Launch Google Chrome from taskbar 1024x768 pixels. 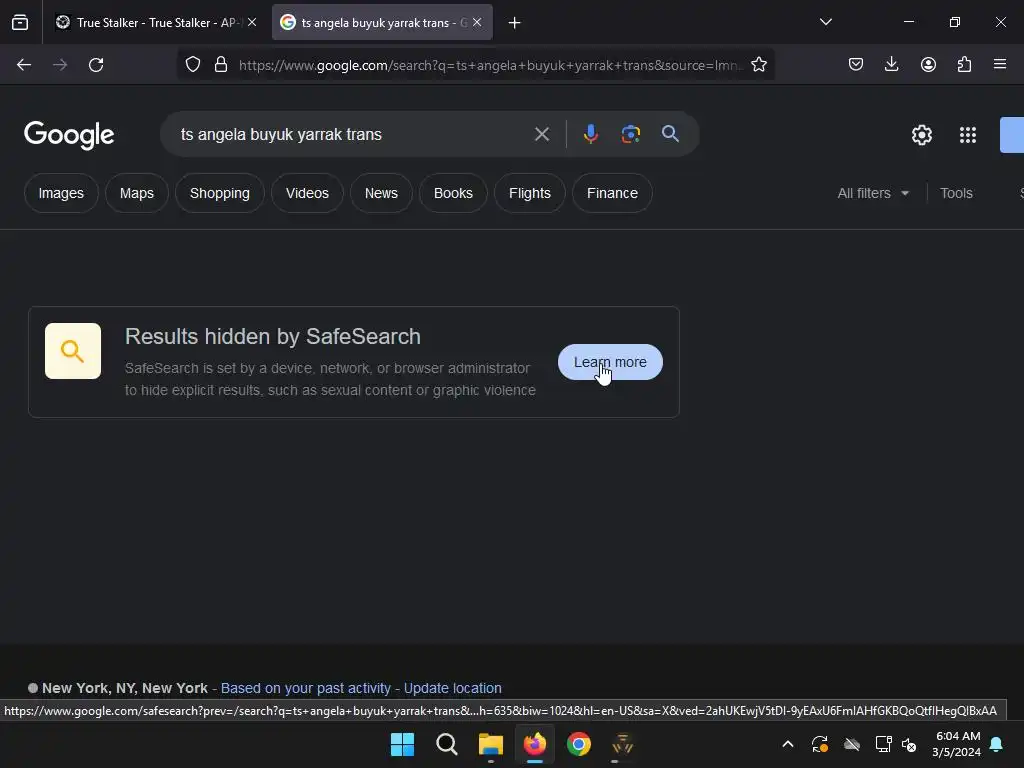[579, 744]
